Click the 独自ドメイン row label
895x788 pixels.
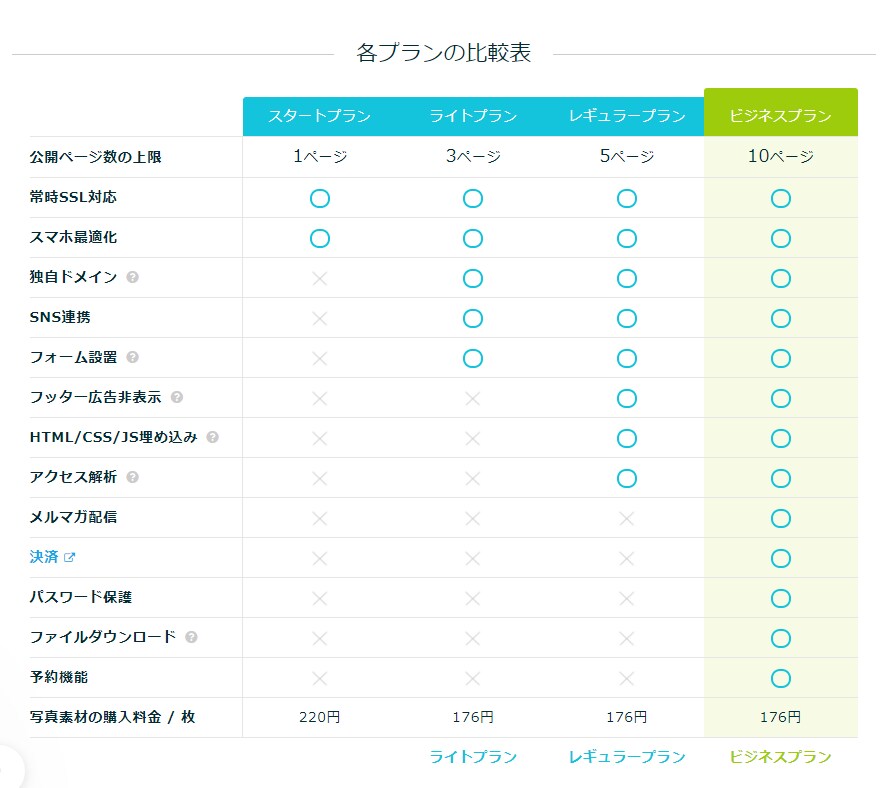(73, 277)
